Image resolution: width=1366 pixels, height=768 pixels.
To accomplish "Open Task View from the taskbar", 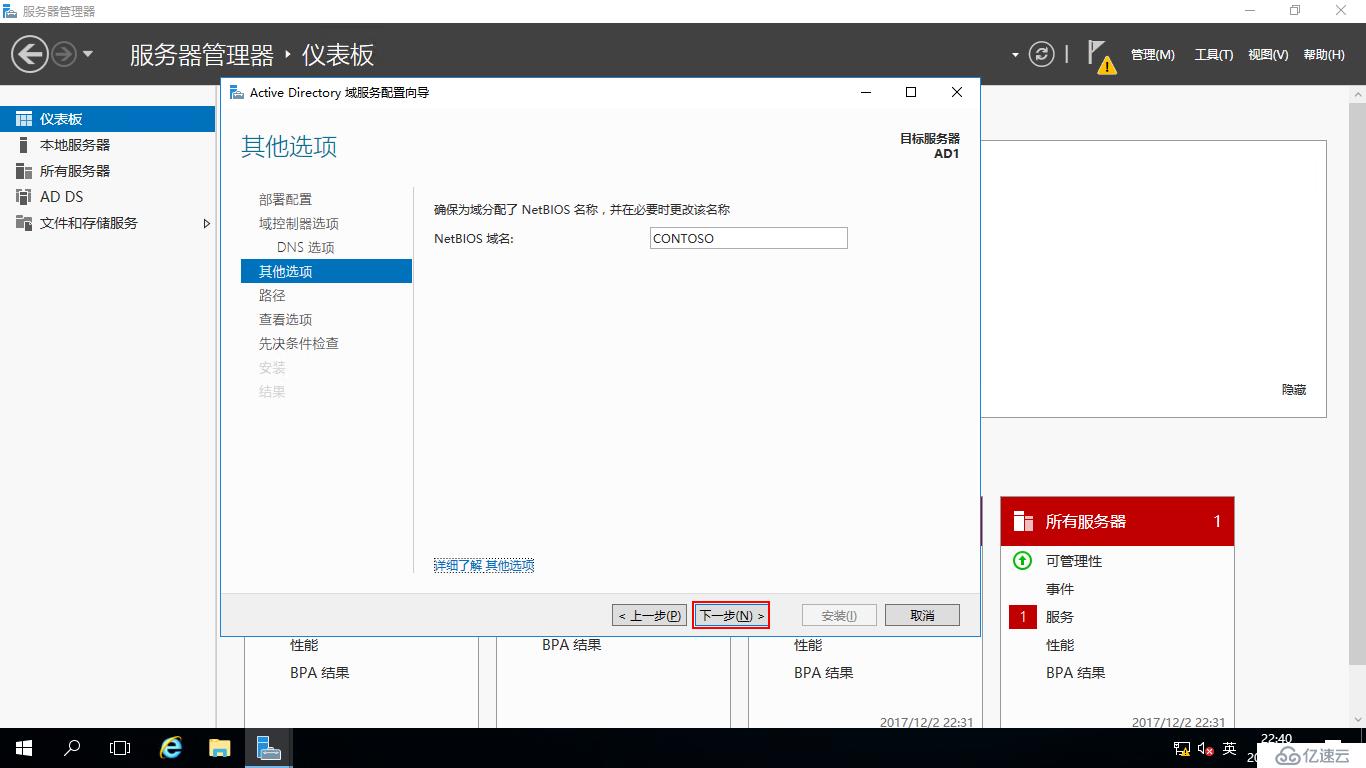I will pyautogui.click(x=120, y=748).
